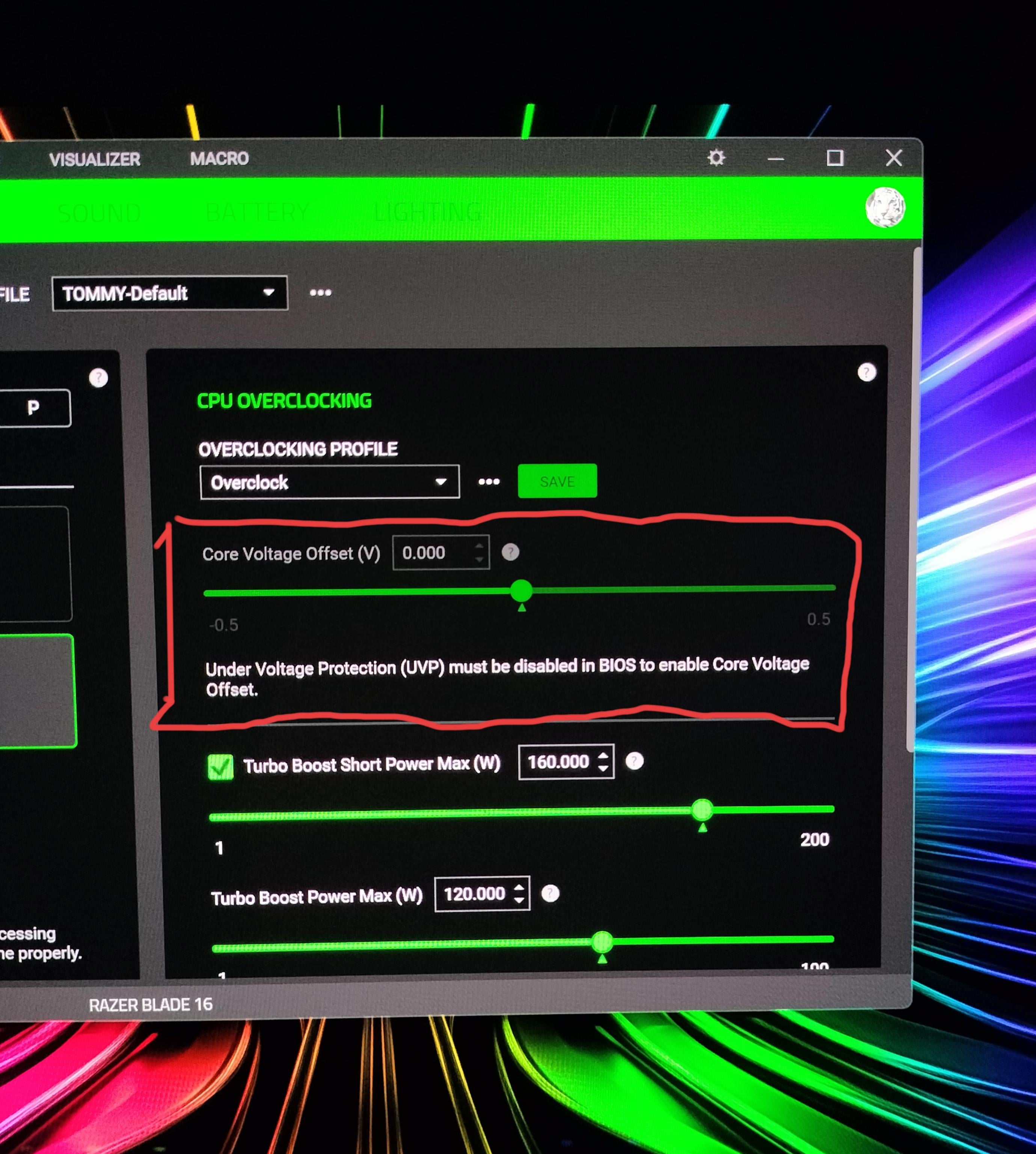Click the Under Voltage Protection notice text
Screen dimensions: 1036x1154
click(507, 677)
